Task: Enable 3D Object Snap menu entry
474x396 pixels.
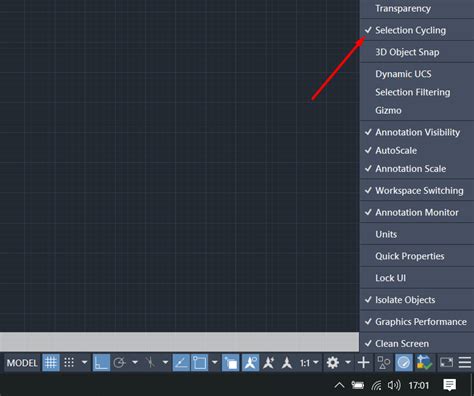Action: pos(417,52)
